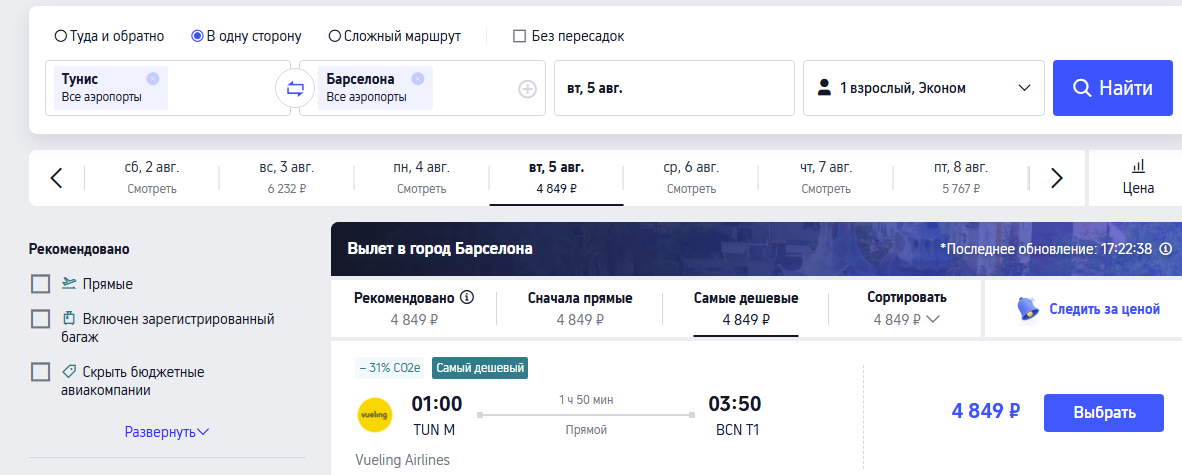
Task: Tick the Прямые filter checkbox
Action: tap(41, 284)
